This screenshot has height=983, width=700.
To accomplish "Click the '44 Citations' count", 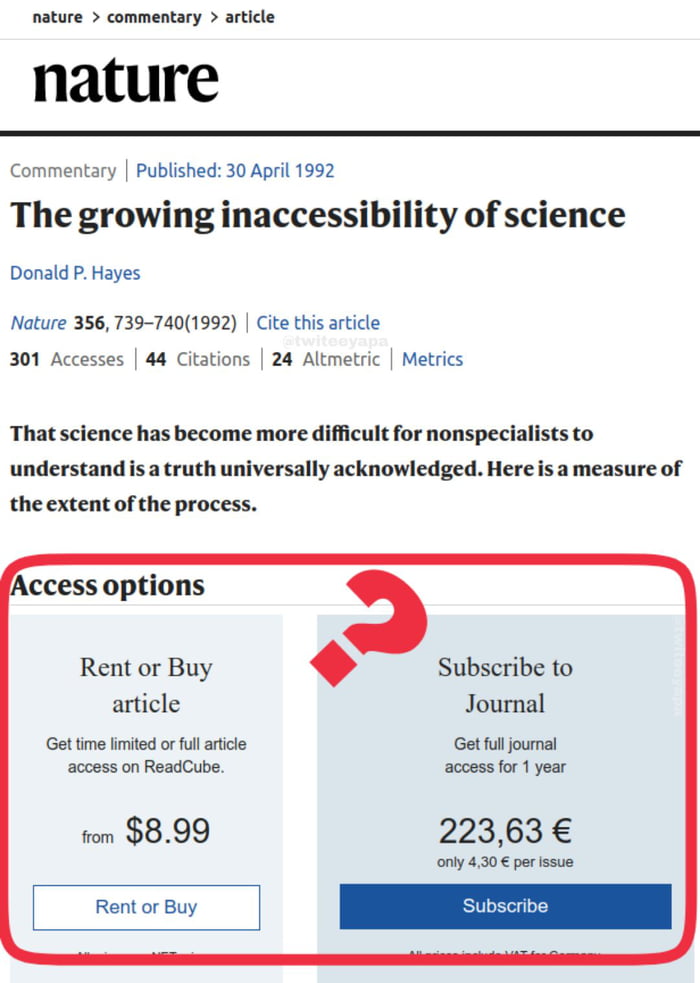I will click(x=198, y=359).
